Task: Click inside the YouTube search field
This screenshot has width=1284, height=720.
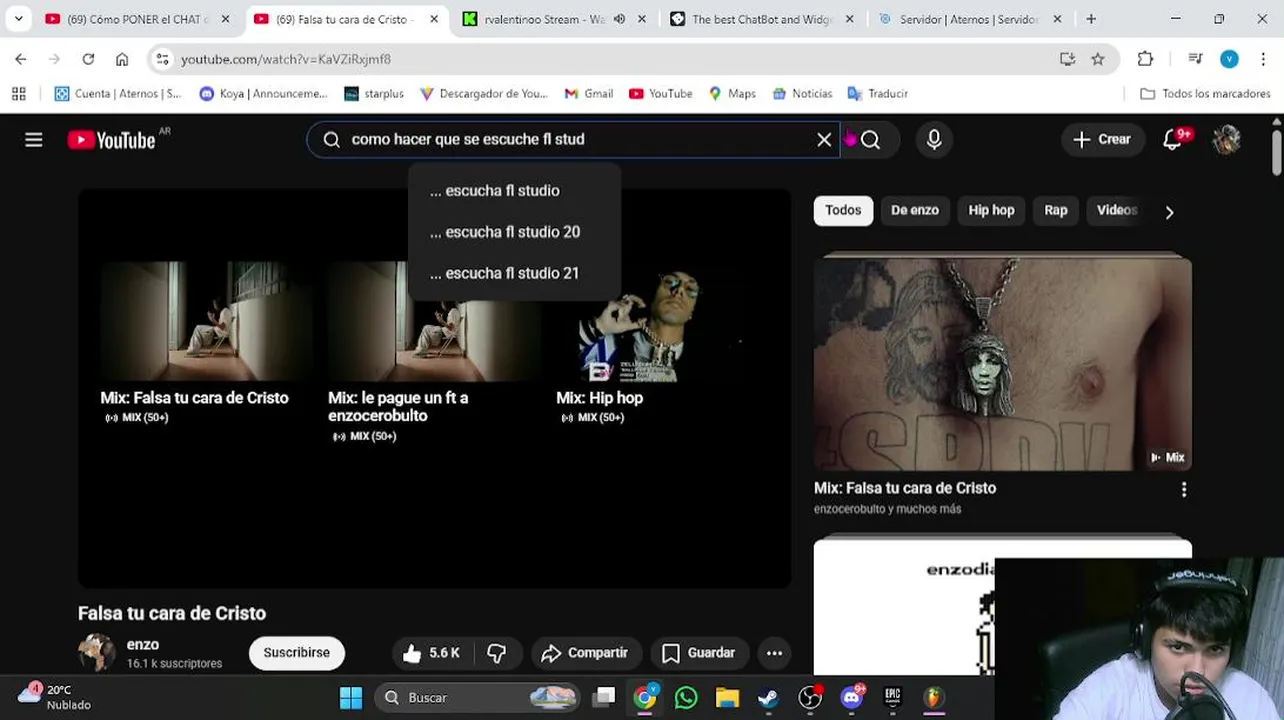Action: (x=575, y=140)
